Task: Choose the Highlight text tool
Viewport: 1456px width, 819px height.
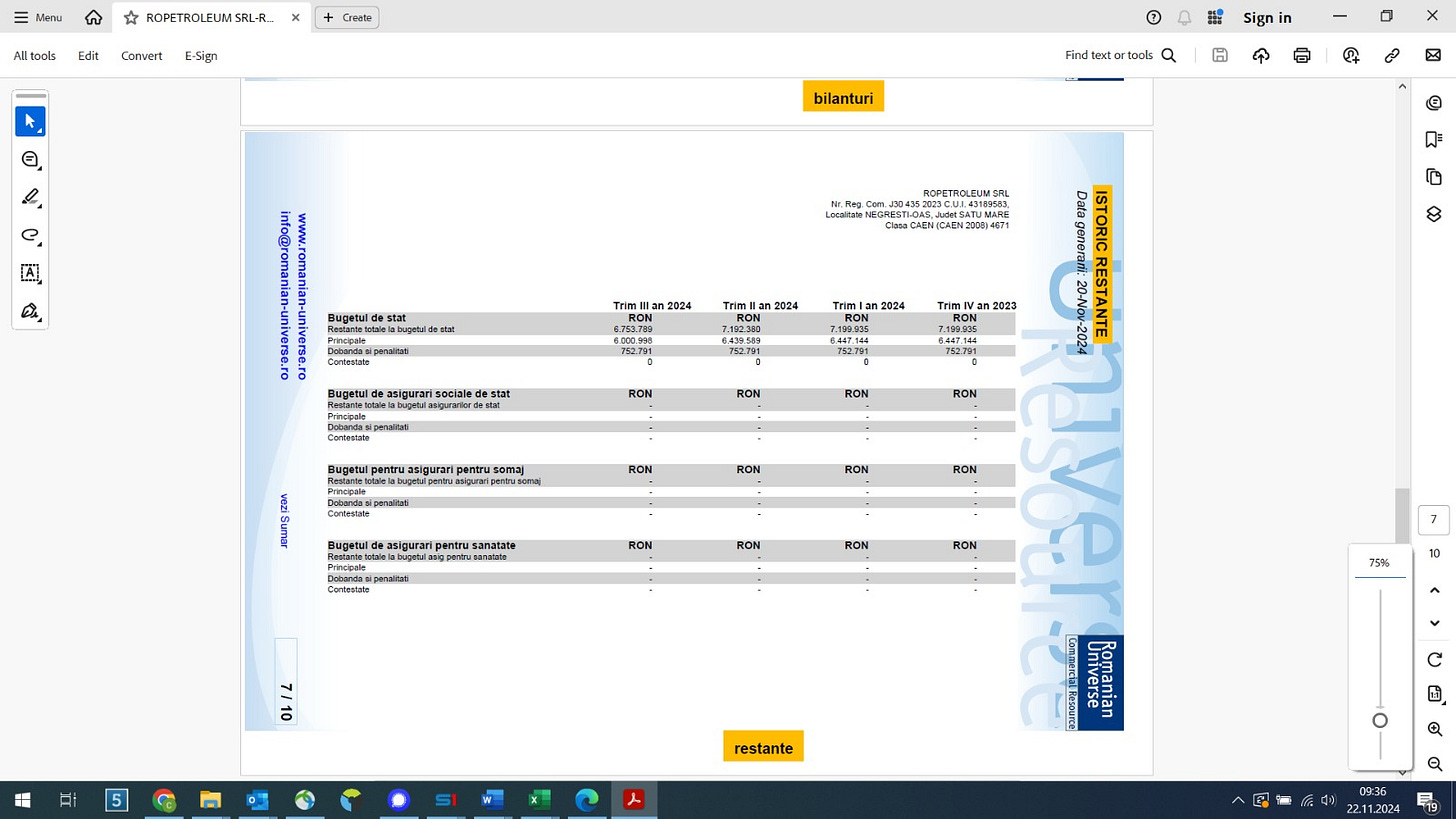Action: 30,197
